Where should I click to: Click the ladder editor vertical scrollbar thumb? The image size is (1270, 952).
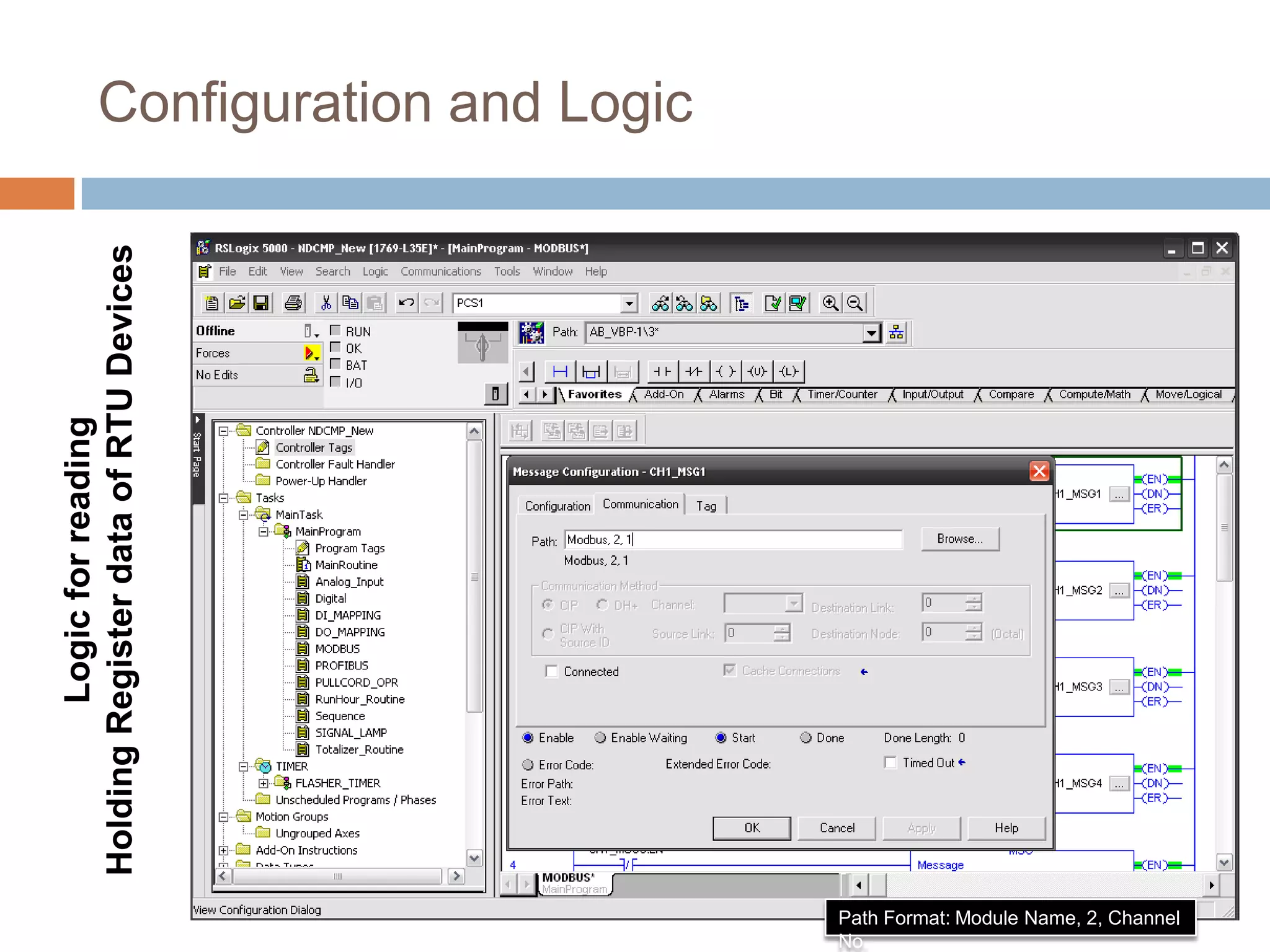tap(1224, 528)
